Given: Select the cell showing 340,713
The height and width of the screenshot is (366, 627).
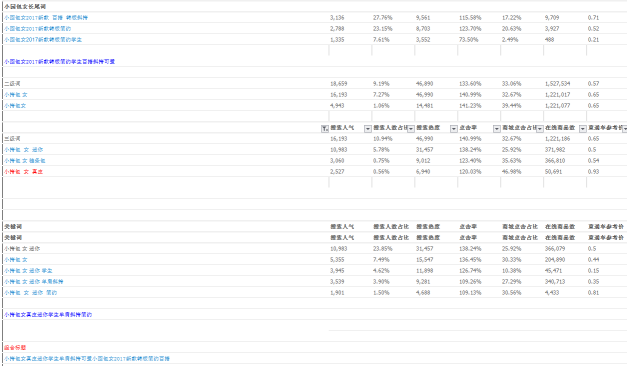Looking at the screenshot, I should (555, 282).
